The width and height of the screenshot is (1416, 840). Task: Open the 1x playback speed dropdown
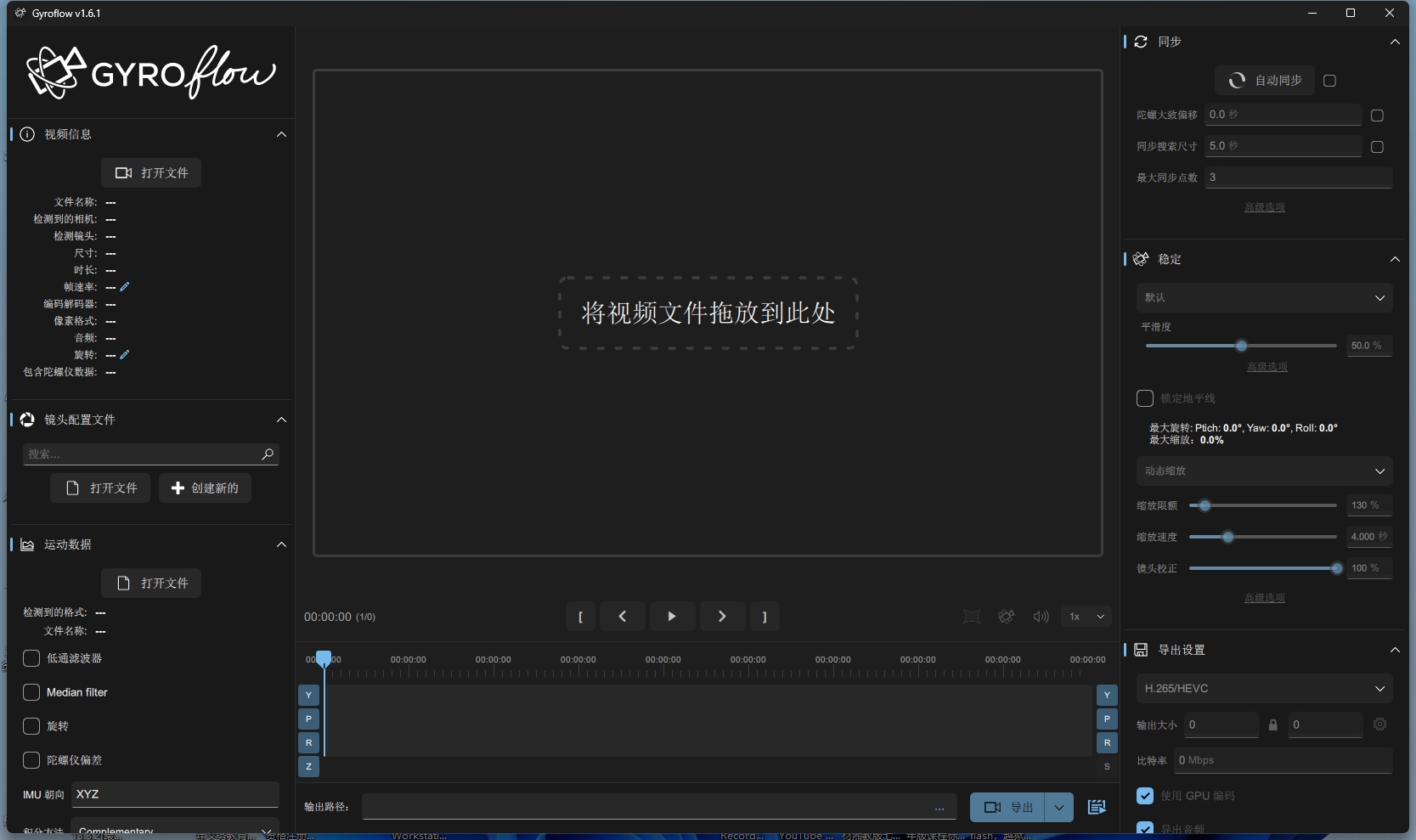click(x=1086, y=617)
